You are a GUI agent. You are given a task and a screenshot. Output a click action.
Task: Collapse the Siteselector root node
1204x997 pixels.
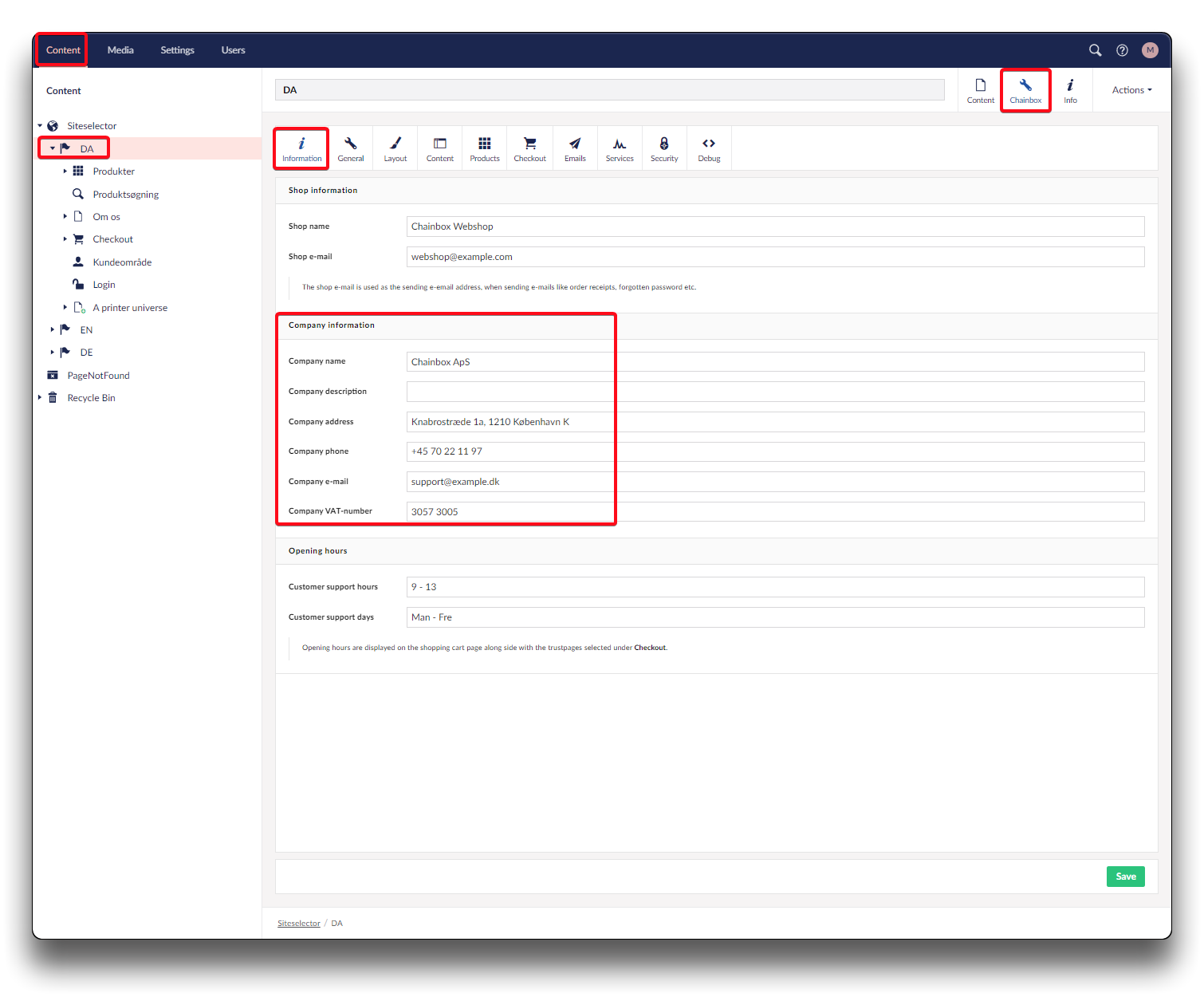pyautogui.click(x=40, y=126)
